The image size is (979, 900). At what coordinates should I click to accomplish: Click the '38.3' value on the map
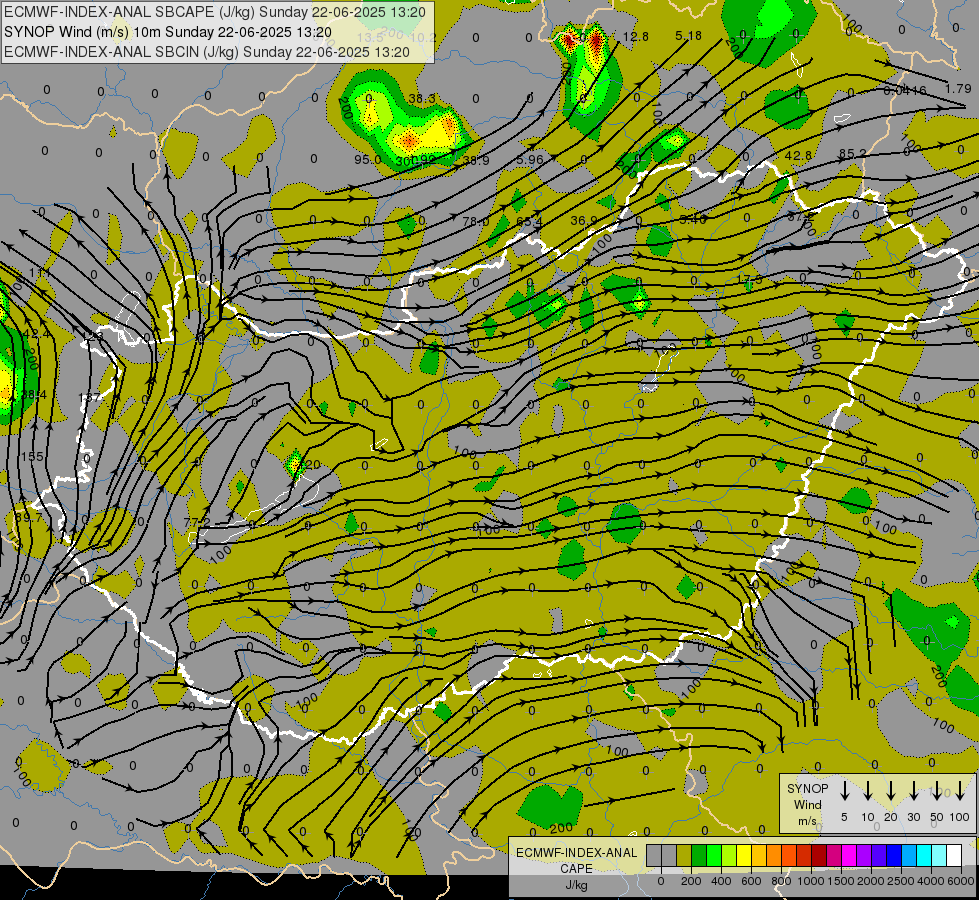(x=422, y=99)
